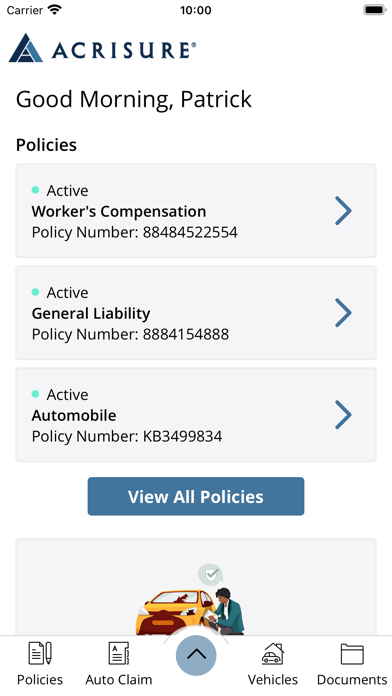Tap policy number KB3499834 text

(182, 436)
